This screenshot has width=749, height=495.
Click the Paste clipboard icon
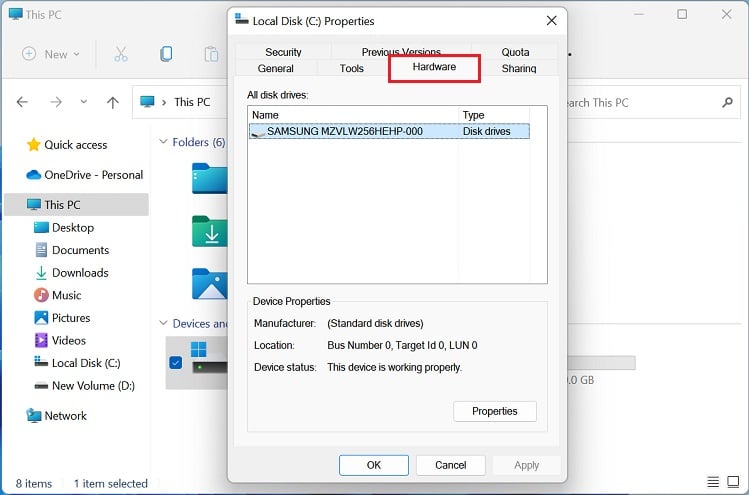211,54
